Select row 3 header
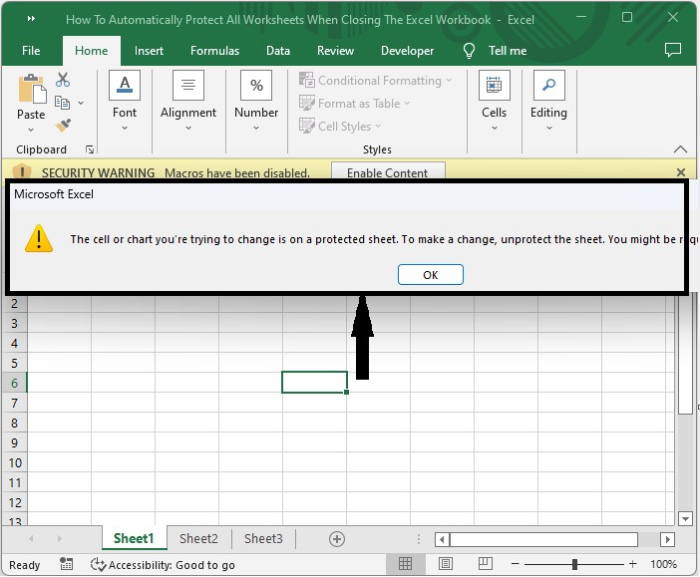The width and height of the screenshot is (700, 577). click(x=14, y=323)
